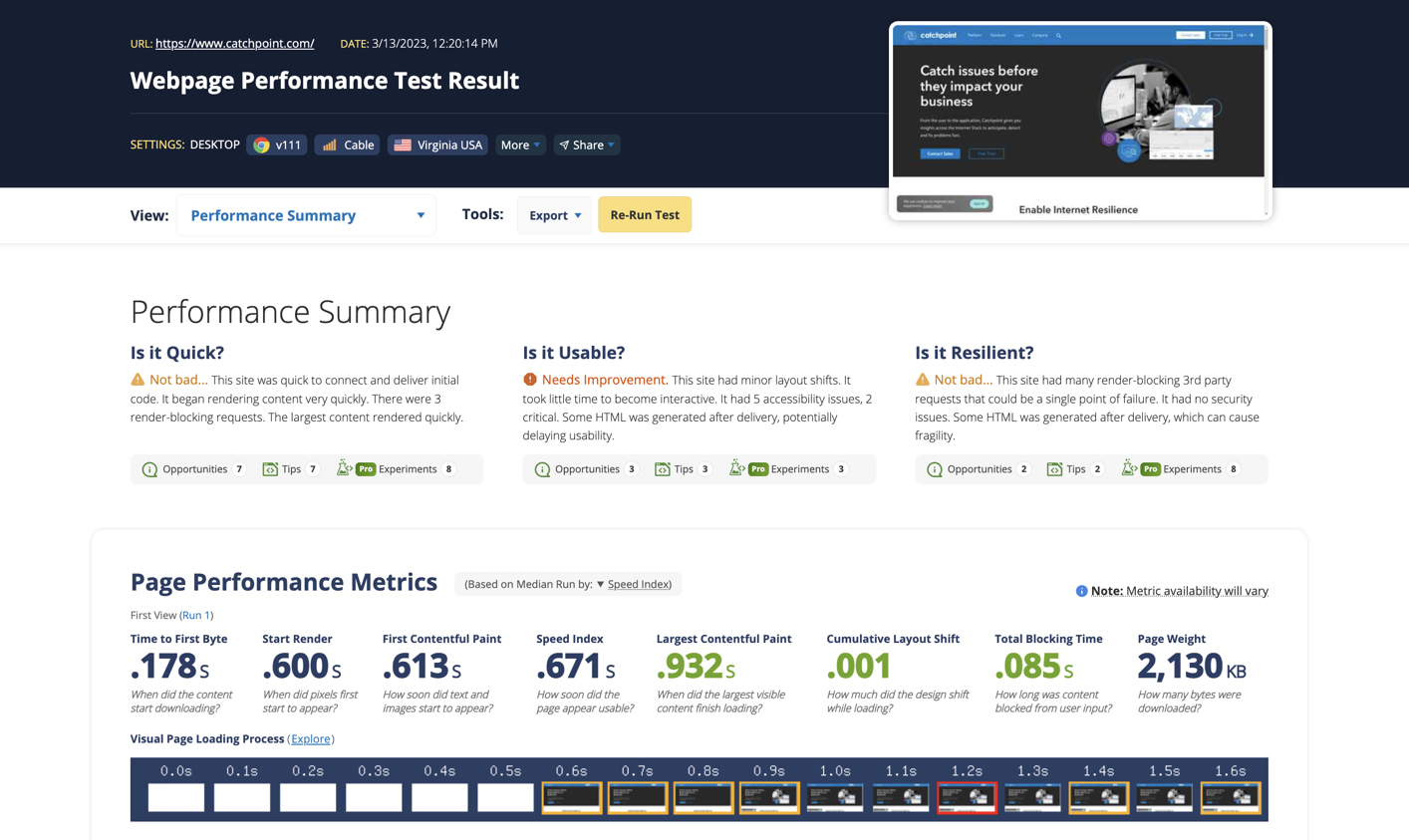Open the Performance Summary view selector
This screenshot has width=1409, height=840.
[x=305, y=215]
